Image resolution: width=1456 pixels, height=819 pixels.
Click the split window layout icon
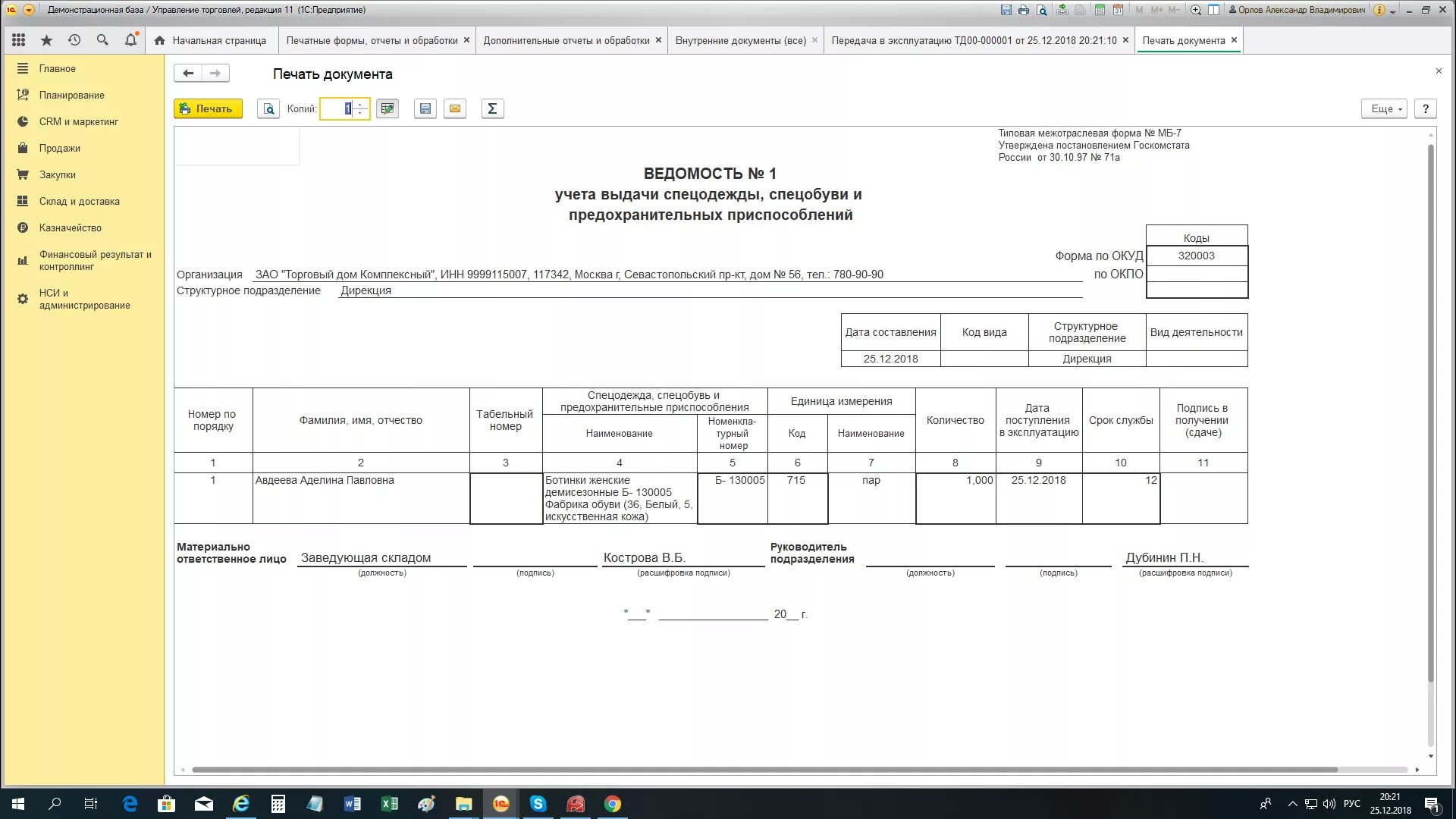pos(1213,10)
